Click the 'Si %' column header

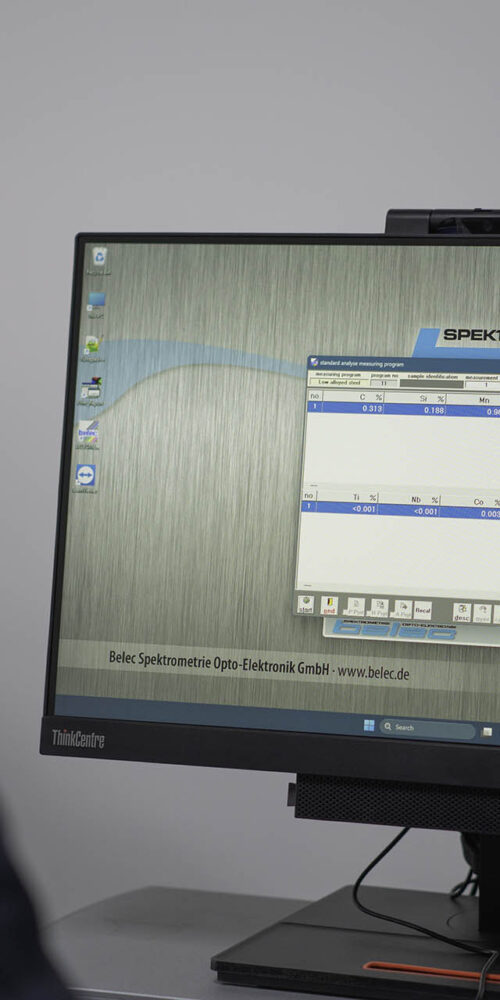coord(415,399)
